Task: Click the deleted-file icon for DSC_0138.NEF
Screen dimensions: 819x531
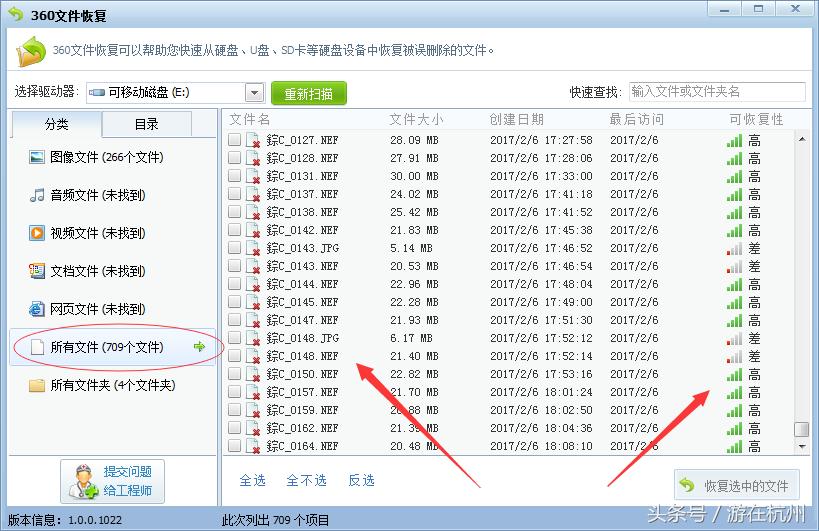Action: pyautogui.click(x=253, y=213)
